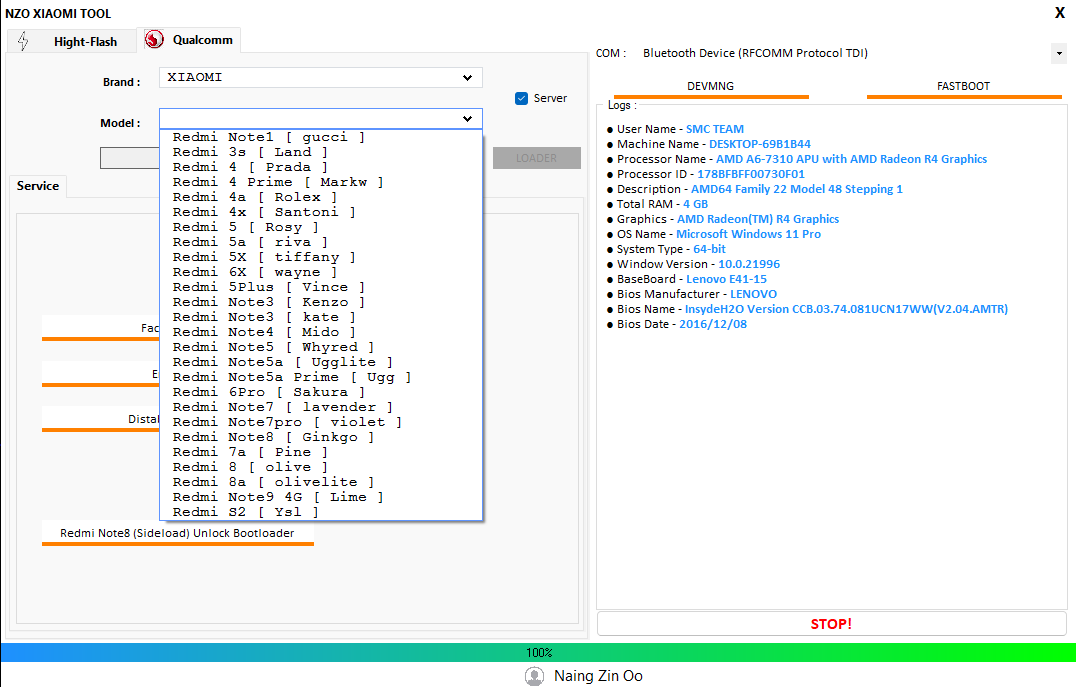1076x687 pixels.
Task: Select Redmi Note5a Prime [ Ugg ] model
Action: 320,377
